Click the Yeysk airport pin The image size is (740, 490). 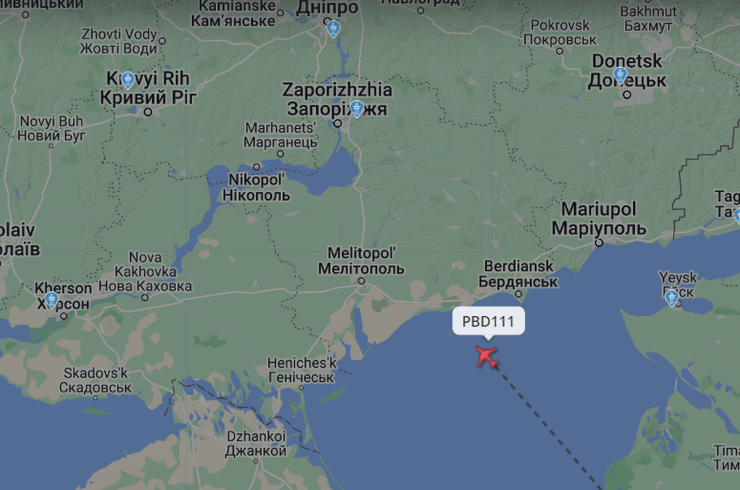672,298
